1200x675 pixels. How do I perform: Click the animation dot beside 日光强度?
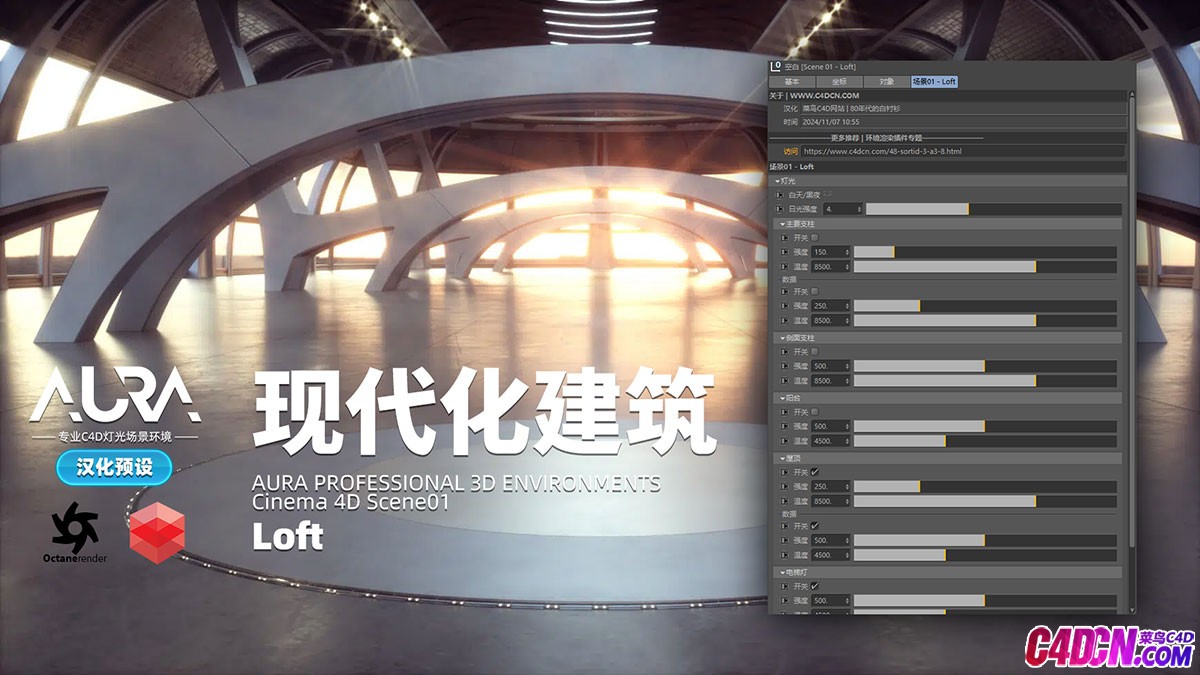click(x=782, y=209)
